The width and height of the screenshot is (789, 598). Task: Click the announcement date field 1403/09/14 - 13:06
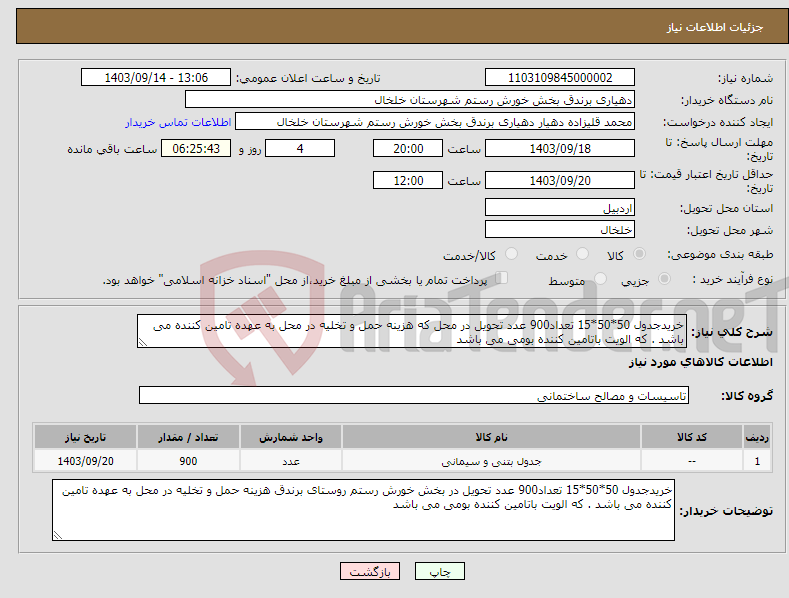[x=156, y=78]
